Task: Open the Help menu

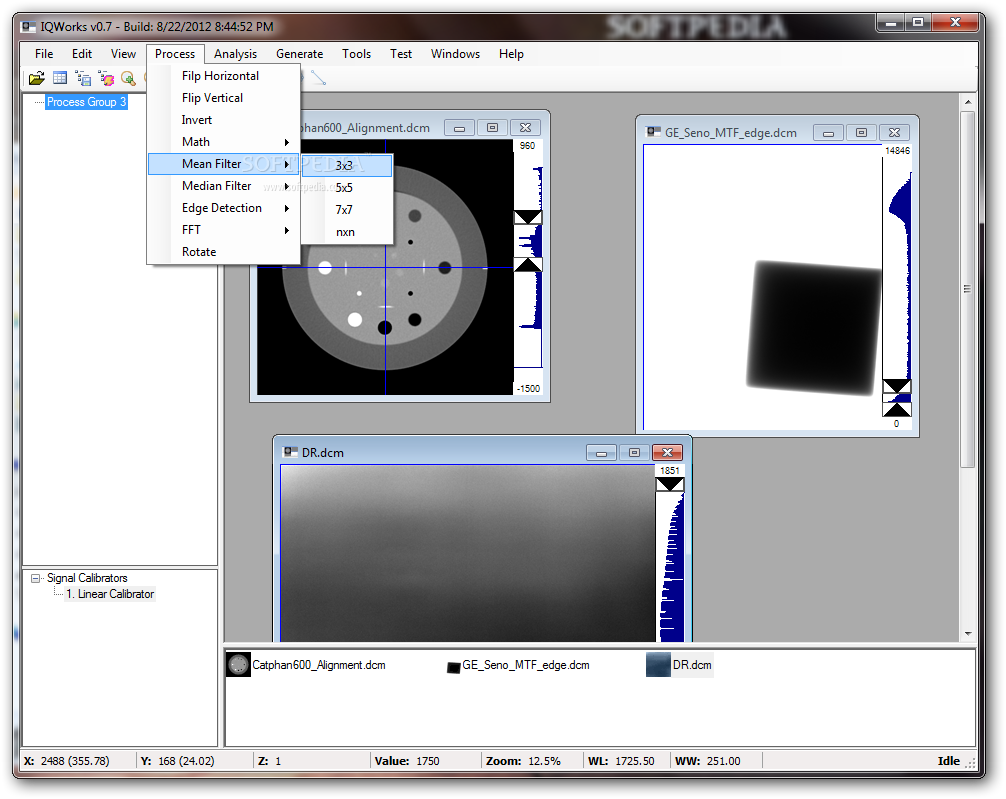Action: [511, 54]
